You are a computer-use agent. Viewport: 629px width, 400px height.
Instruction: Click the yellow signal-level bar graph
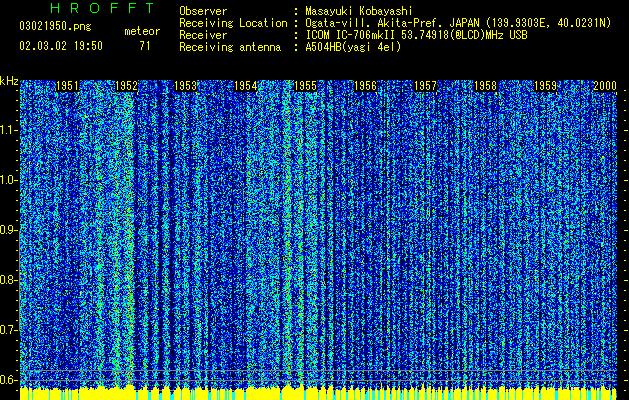point(318,392)
